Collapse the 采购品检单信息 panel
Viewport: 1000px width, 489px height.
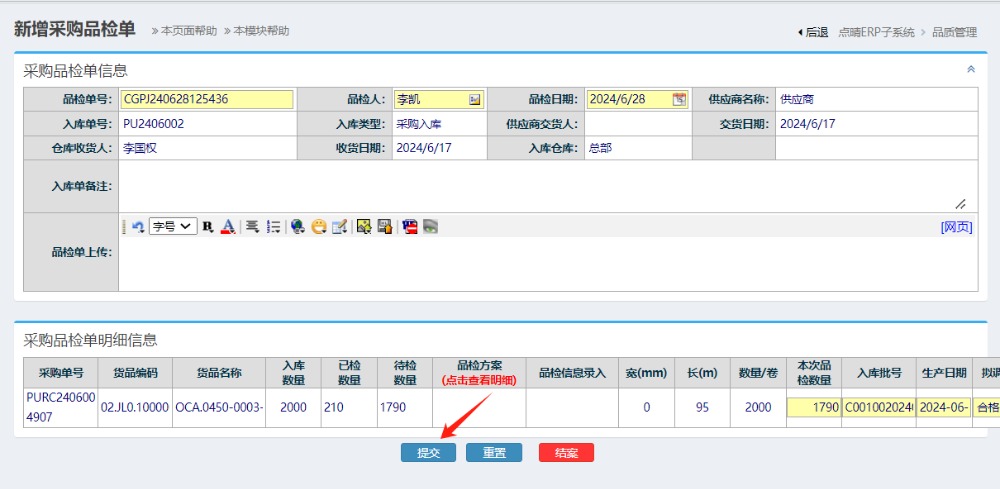tap(970, 70)
